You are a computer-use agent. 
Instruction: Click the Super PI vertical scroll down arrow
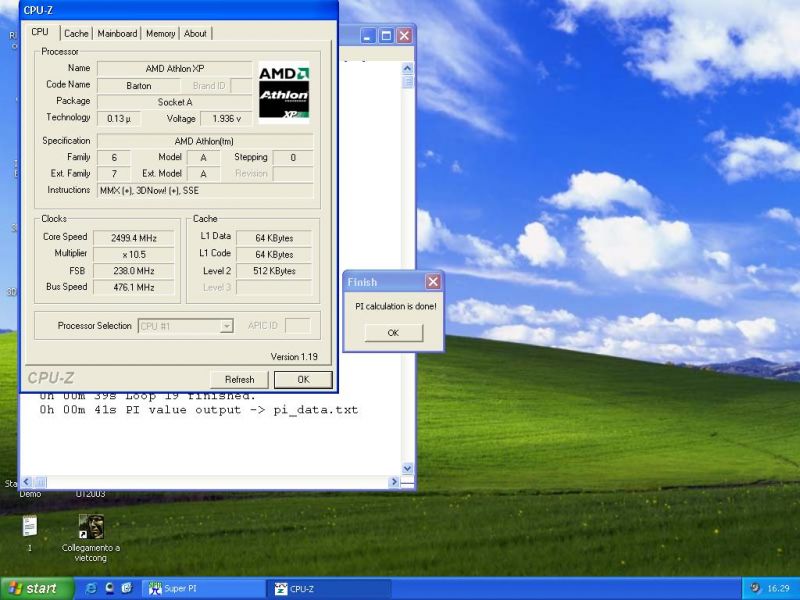point(407,468)
